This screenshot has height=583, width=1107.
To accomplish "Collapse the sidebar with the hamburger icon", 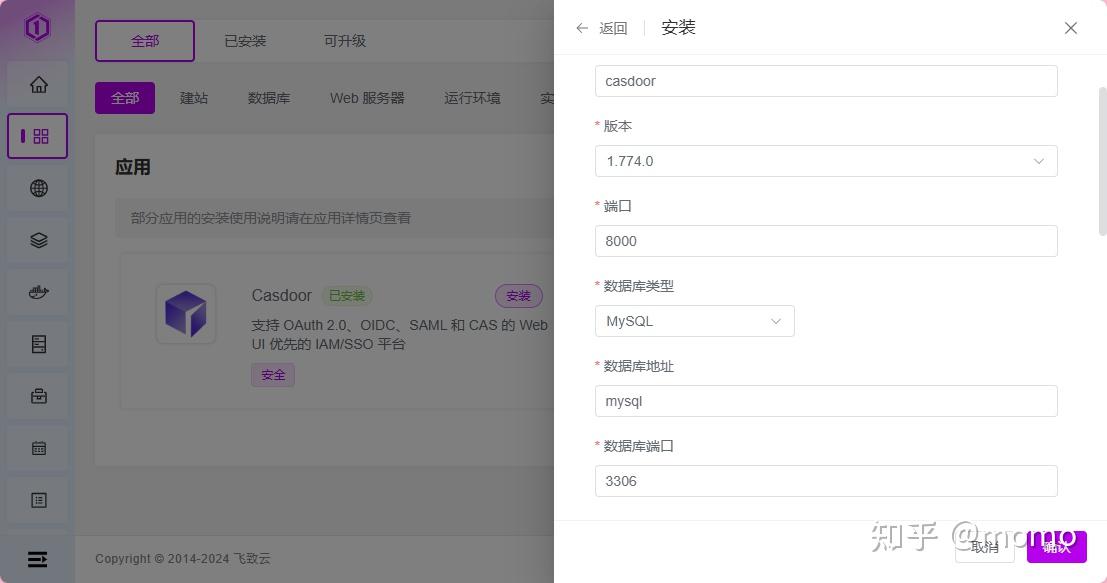I will pos(37,559).
